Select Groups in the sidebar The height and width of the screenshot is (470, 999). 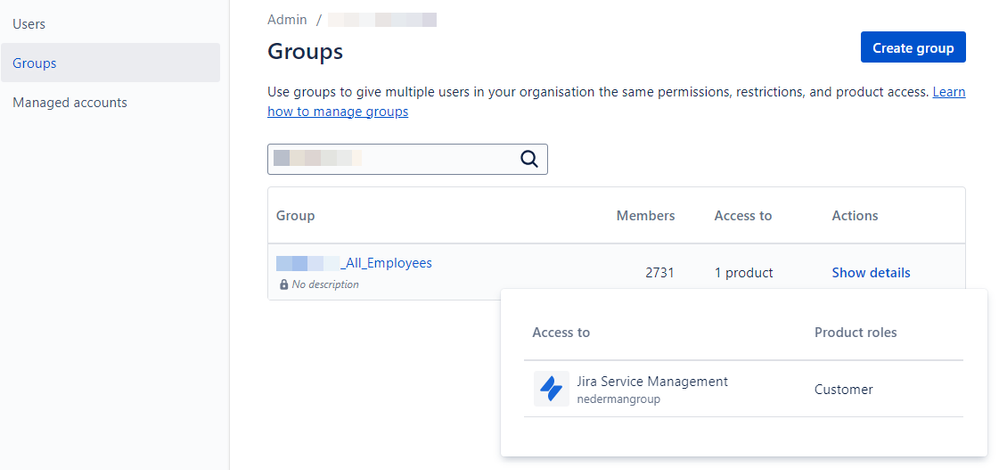[x=110, y=63]
